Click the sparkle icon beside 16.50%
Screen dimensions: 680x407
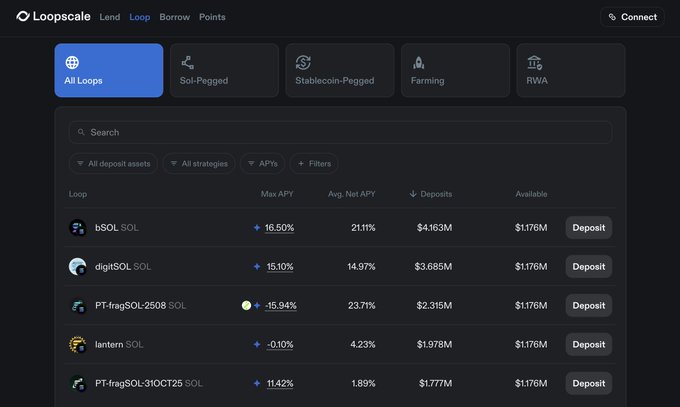click(x=257, y=227)
